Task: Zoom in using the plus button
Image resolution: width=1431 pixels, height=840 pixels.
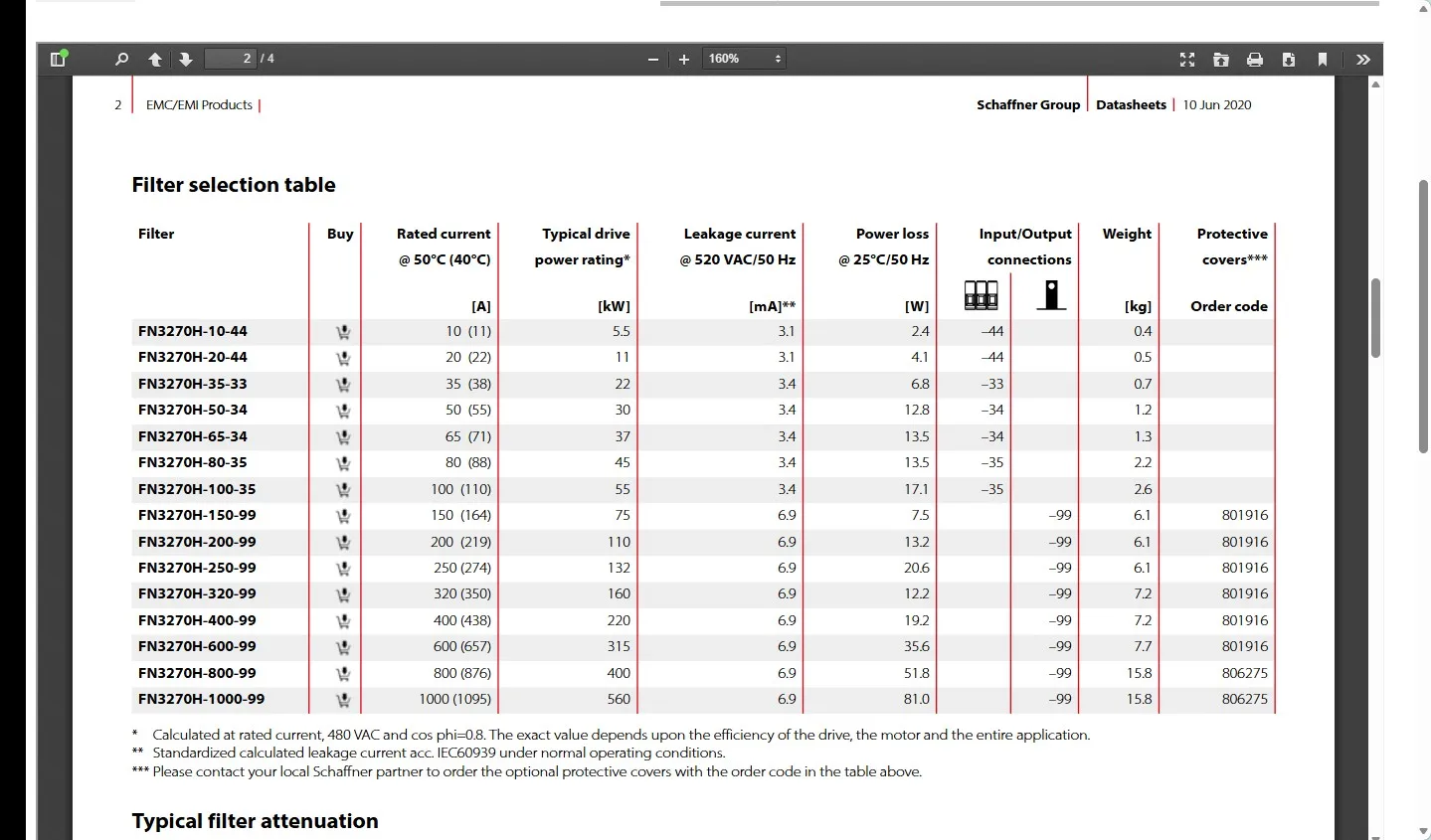Action: point(684,60)
